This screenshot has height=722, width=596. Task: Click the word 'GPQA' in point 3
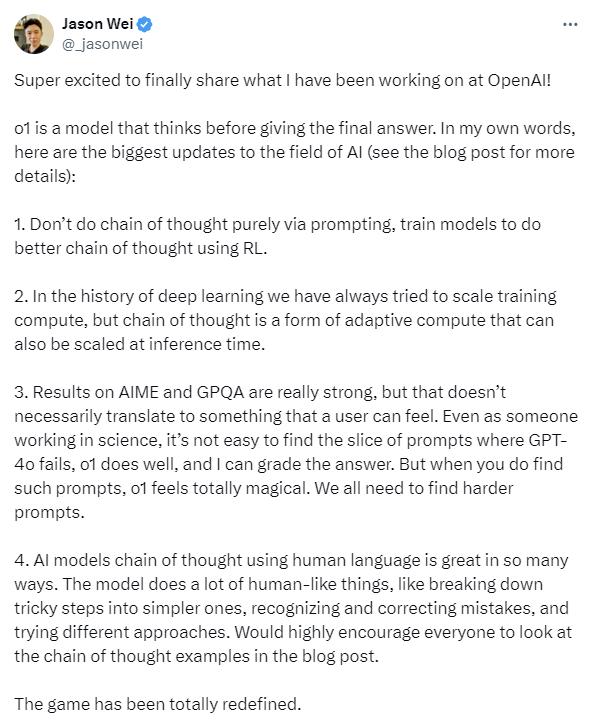(220, 392)
